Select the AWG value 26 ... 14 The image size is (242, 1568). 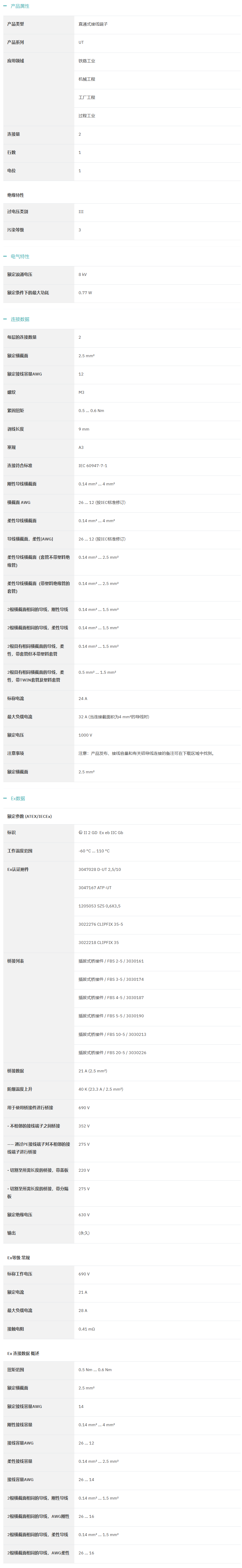pyautogui.click(x=86, y=1480)
